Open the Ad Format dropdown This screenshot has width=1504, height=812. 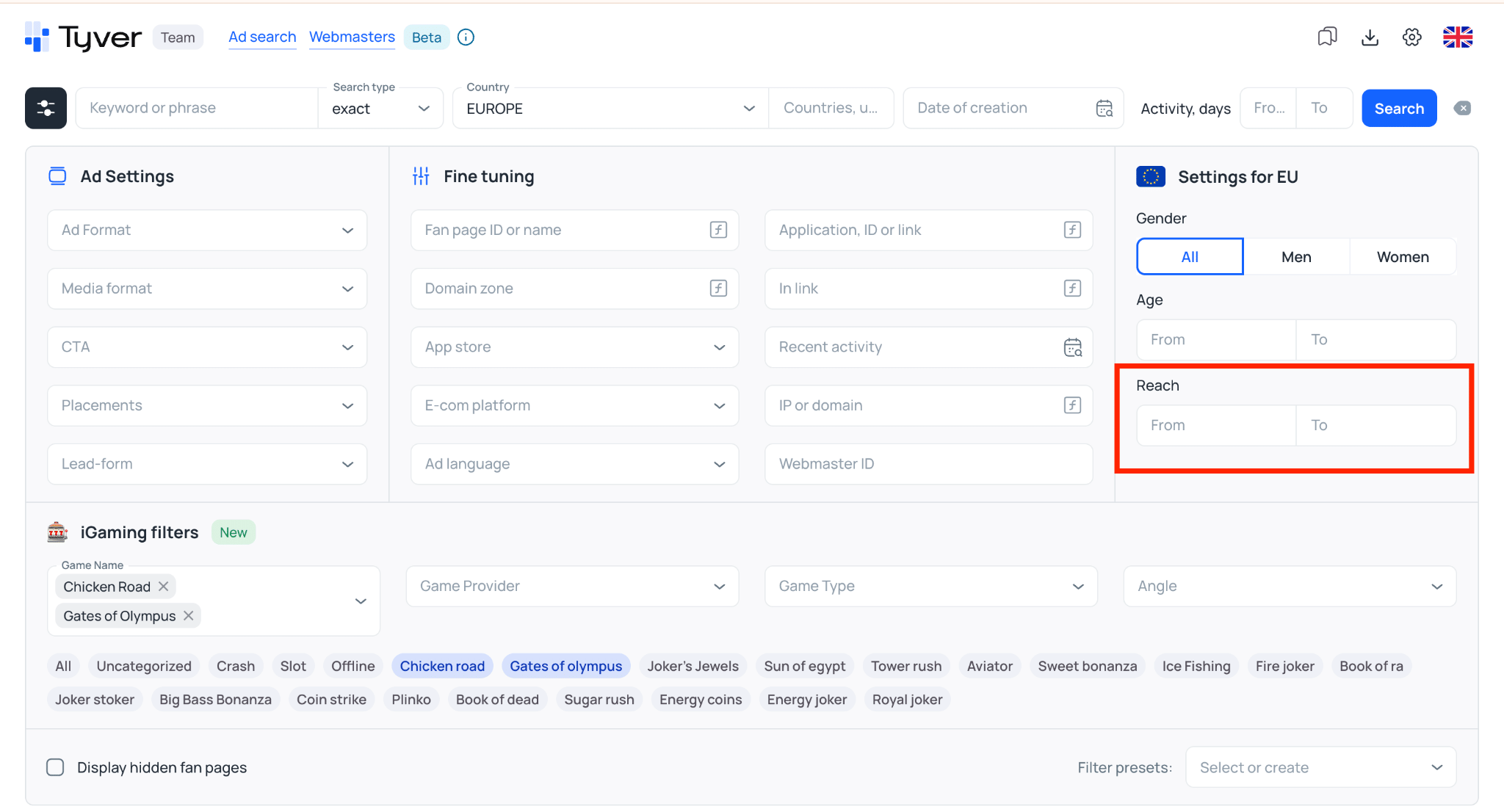click(207, 230)
